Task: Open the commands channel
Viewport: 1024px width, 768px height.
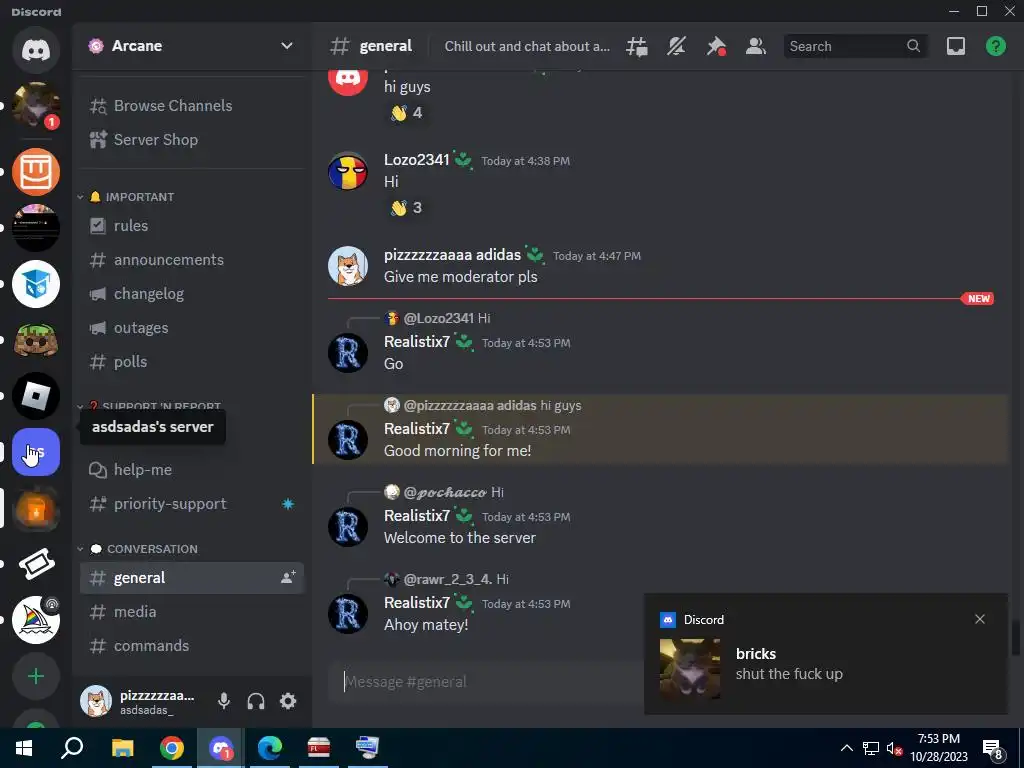Action: (x=192, y=646)
